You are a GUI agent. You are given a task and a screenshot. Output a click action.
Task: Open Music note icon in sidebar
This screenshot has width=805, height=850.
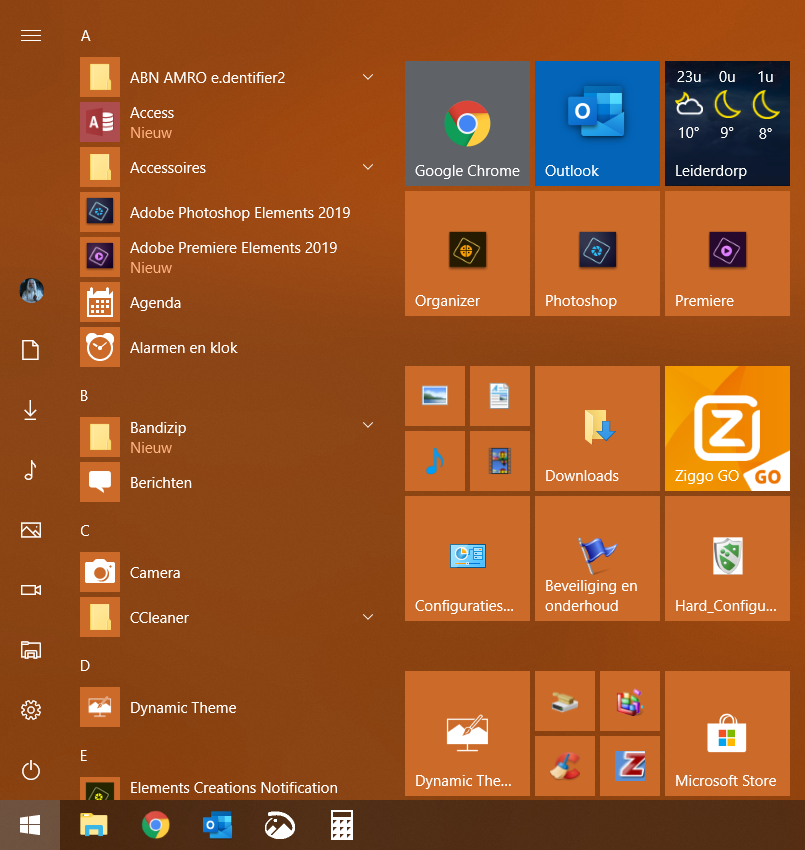point(31,470)
